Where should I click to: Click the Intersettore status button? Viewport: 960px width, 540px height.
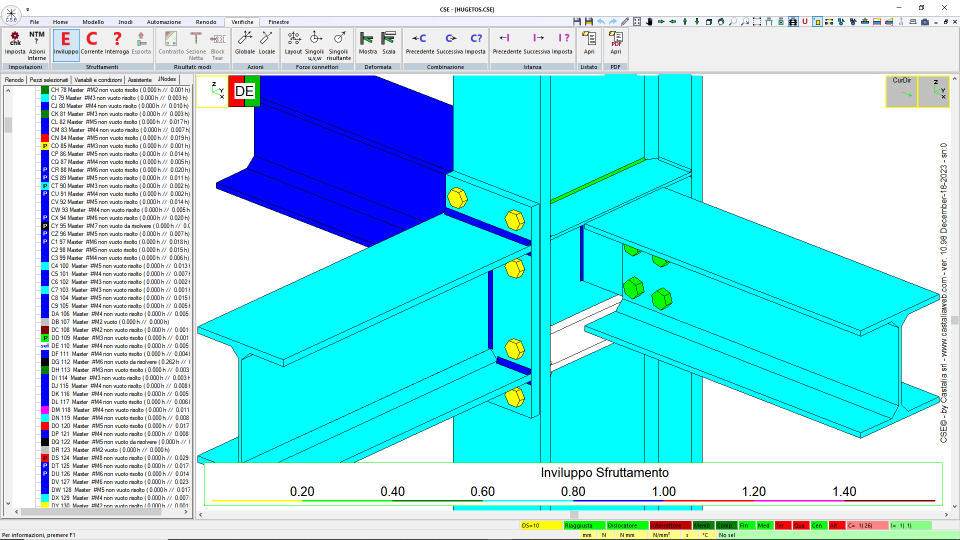[670, 525]
